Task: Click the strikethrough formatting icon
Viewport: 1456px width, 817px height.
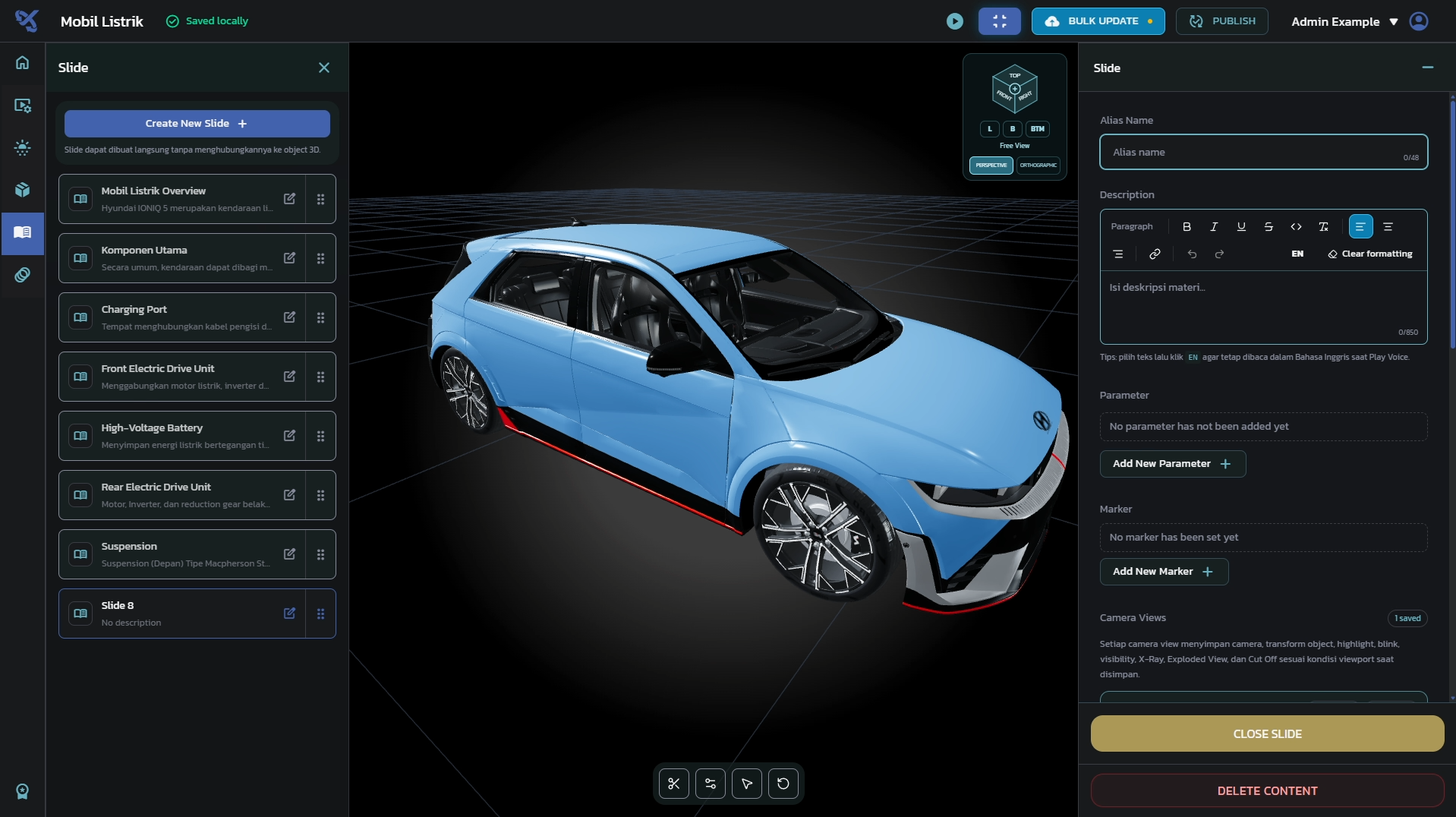Action: pyautogui.click(x=1268, y=226)
